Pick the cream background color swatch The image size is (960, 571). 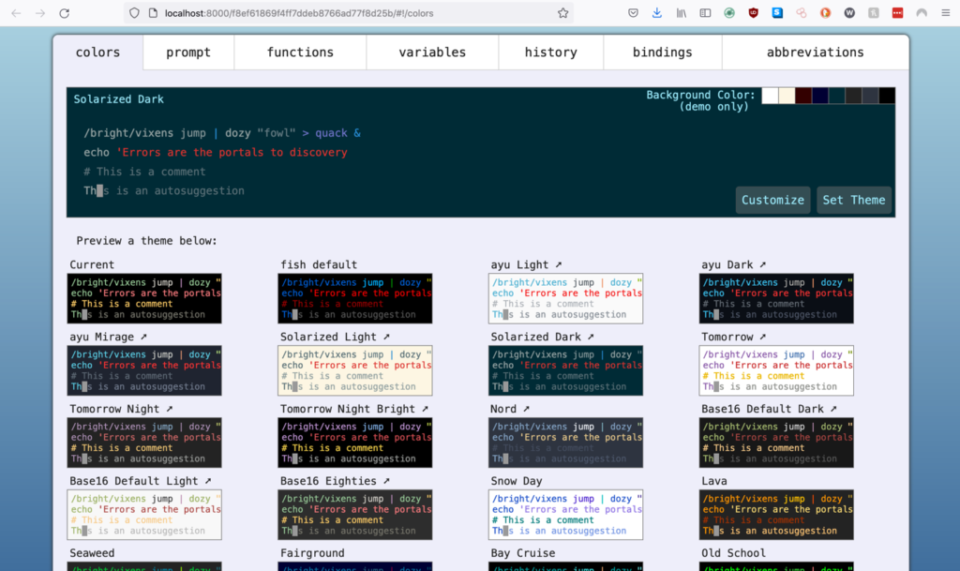pyautogui.click(x=787, y=95)
